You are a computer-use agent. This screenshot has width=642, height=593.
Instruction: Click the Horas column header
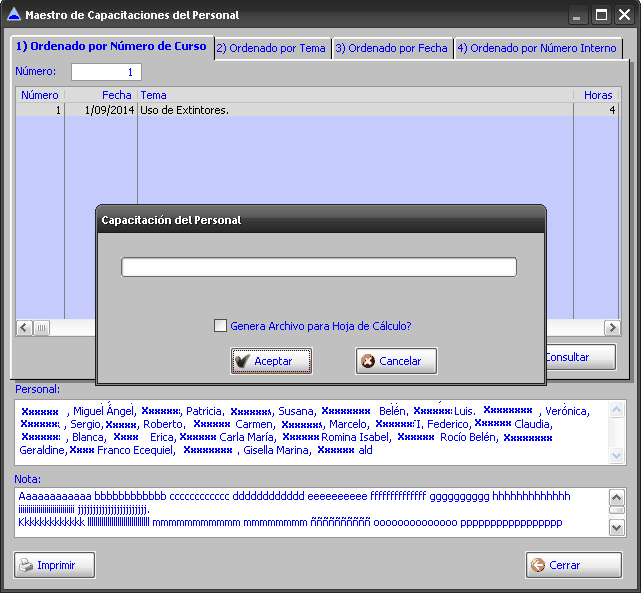tap(598, 95)
